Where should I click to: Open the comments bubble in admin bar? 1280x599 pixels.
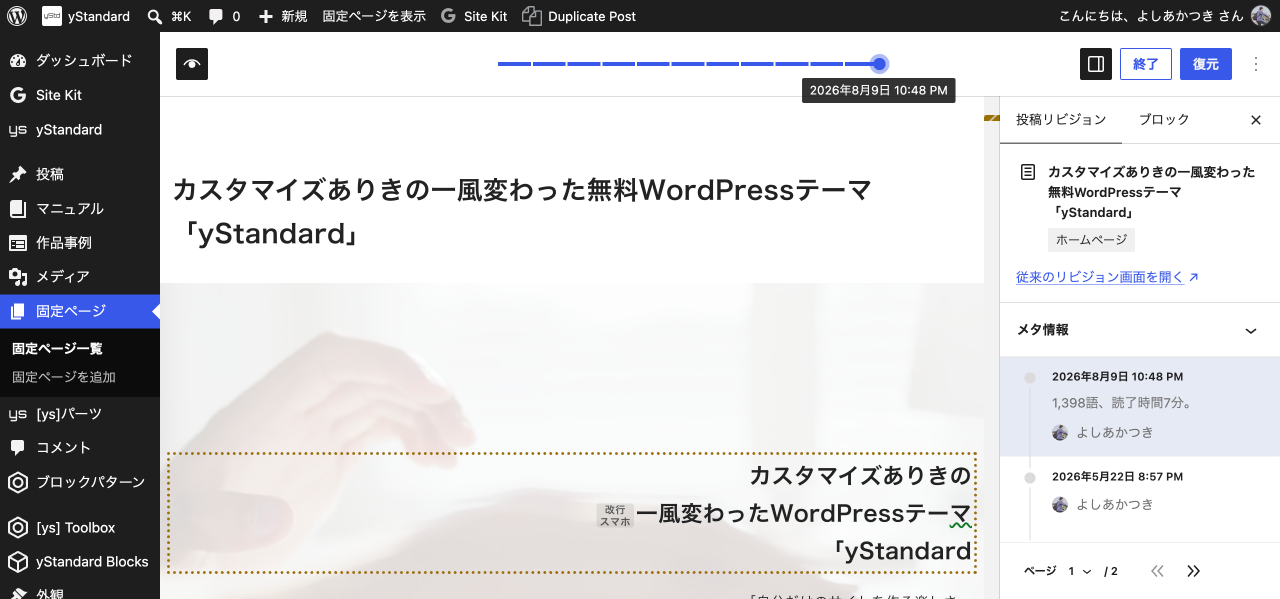[x=225, y=16]
